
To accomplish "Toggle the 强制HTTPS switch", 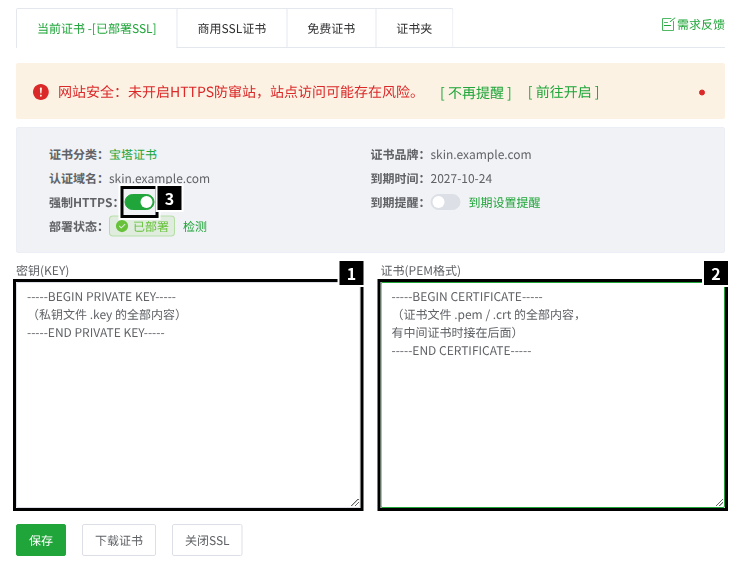I will coord(139,202).
